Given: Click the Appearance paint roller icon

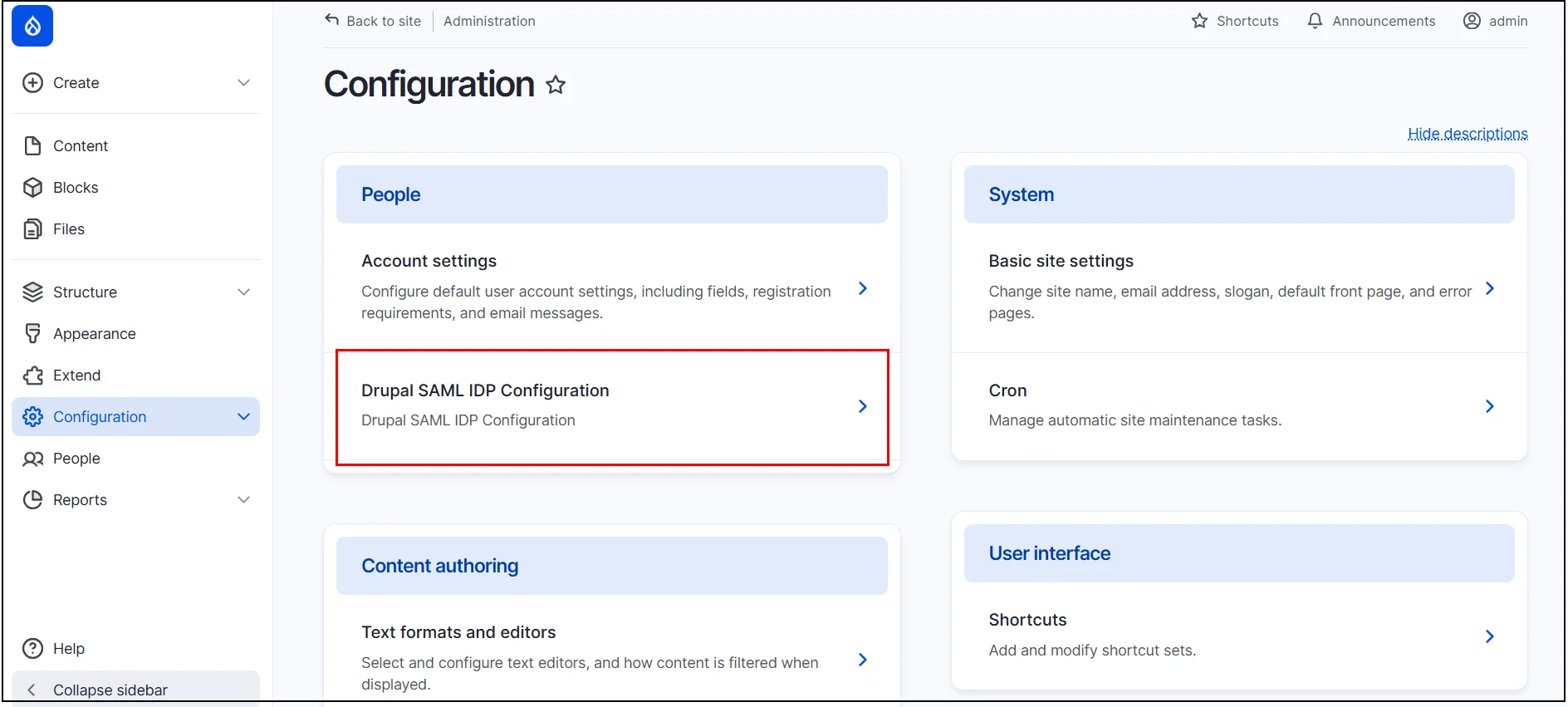Looking at the screenshot, I should 32,333.
